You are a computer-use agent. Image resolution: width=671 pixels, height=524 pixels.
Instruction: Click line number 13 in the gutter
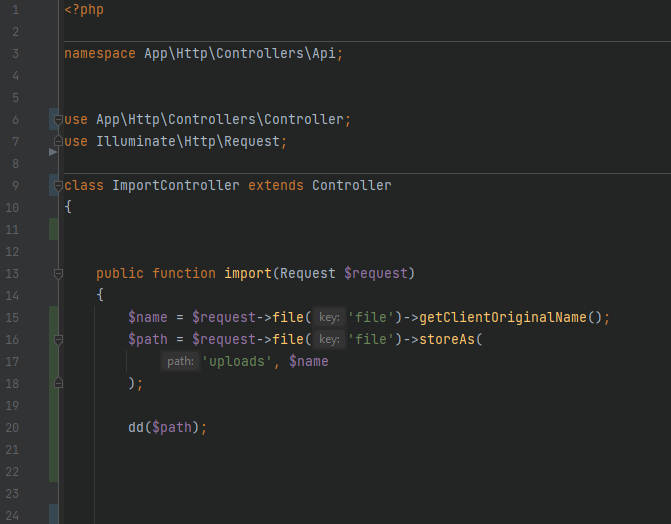tap(12, 274)
